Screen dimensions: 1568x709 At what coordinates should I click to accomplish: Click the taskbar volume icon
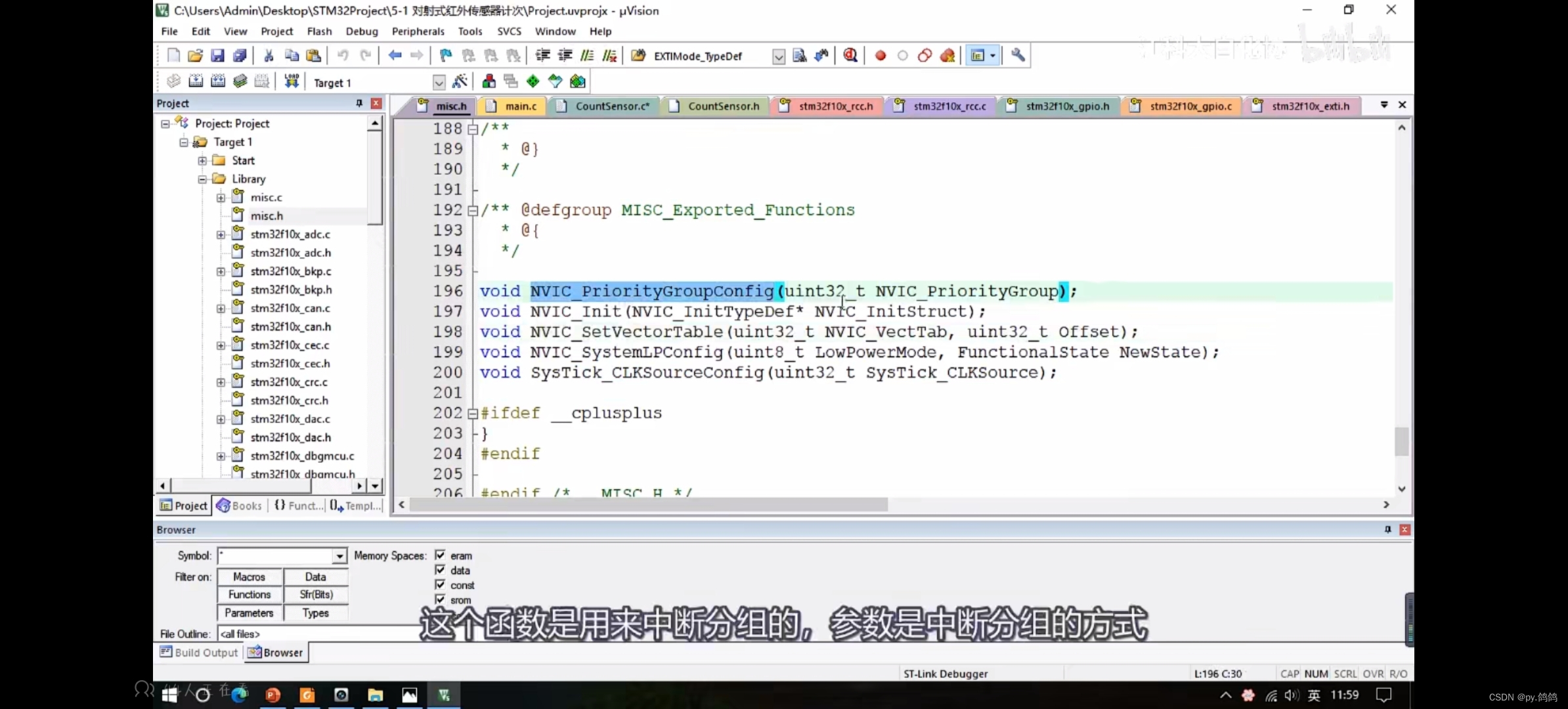[x=1292, y=695]
